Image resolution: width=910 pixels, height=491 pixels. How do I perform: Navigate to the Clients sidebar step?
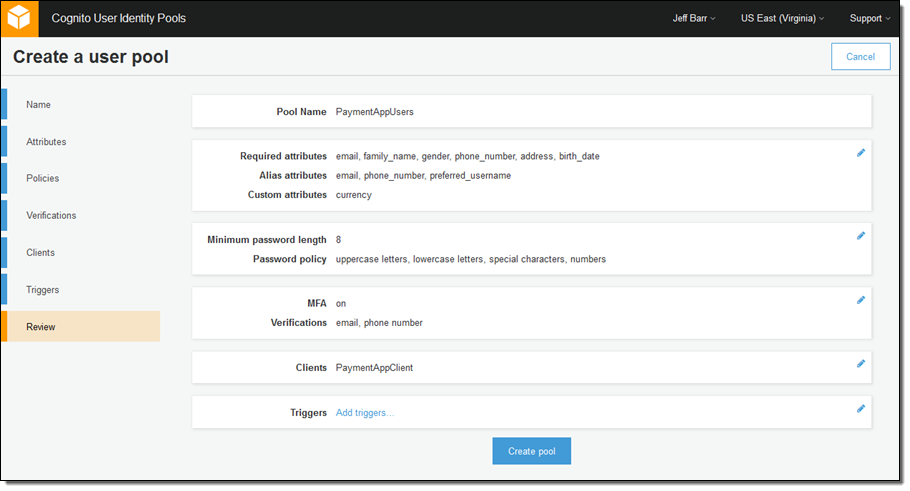[40, 252]
